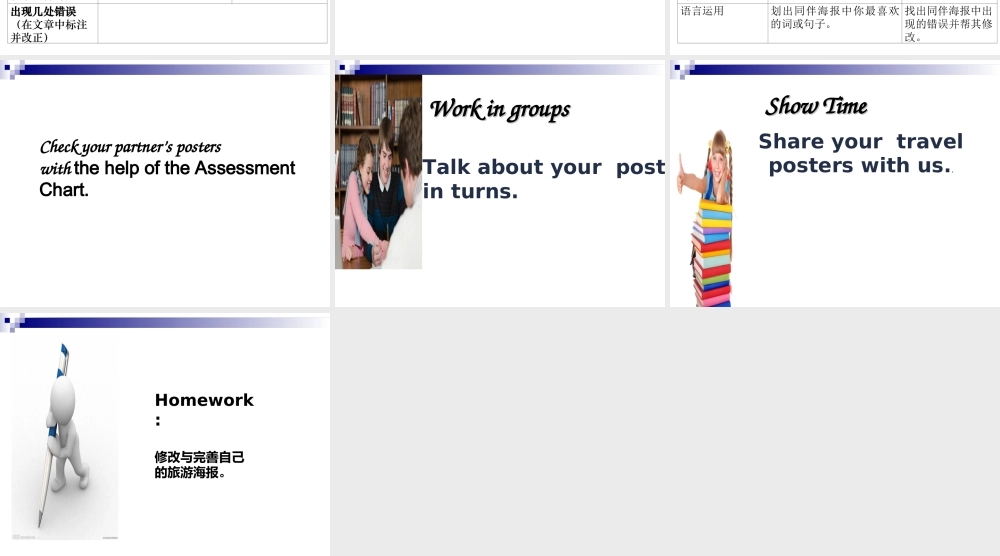Click the Chinese text 修改与完善自己的旅游海报
1000x556 pixels.
pos(199,464)
